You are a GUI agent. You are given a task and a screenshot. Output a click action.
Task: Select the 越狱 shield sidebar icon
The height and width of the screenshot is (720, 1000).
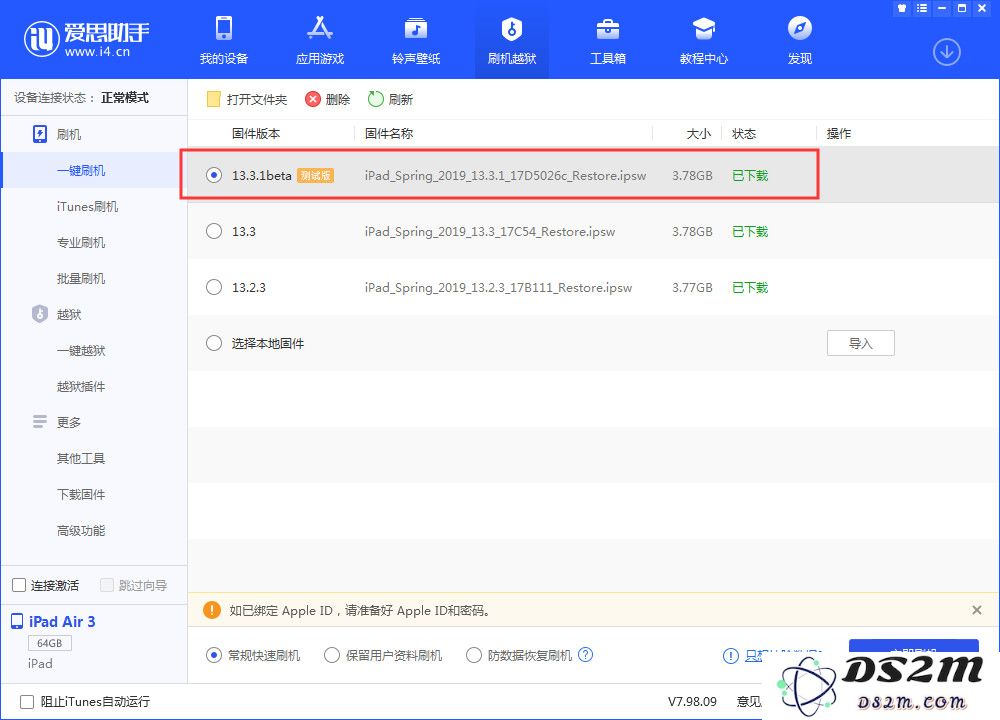pos(40,314)
